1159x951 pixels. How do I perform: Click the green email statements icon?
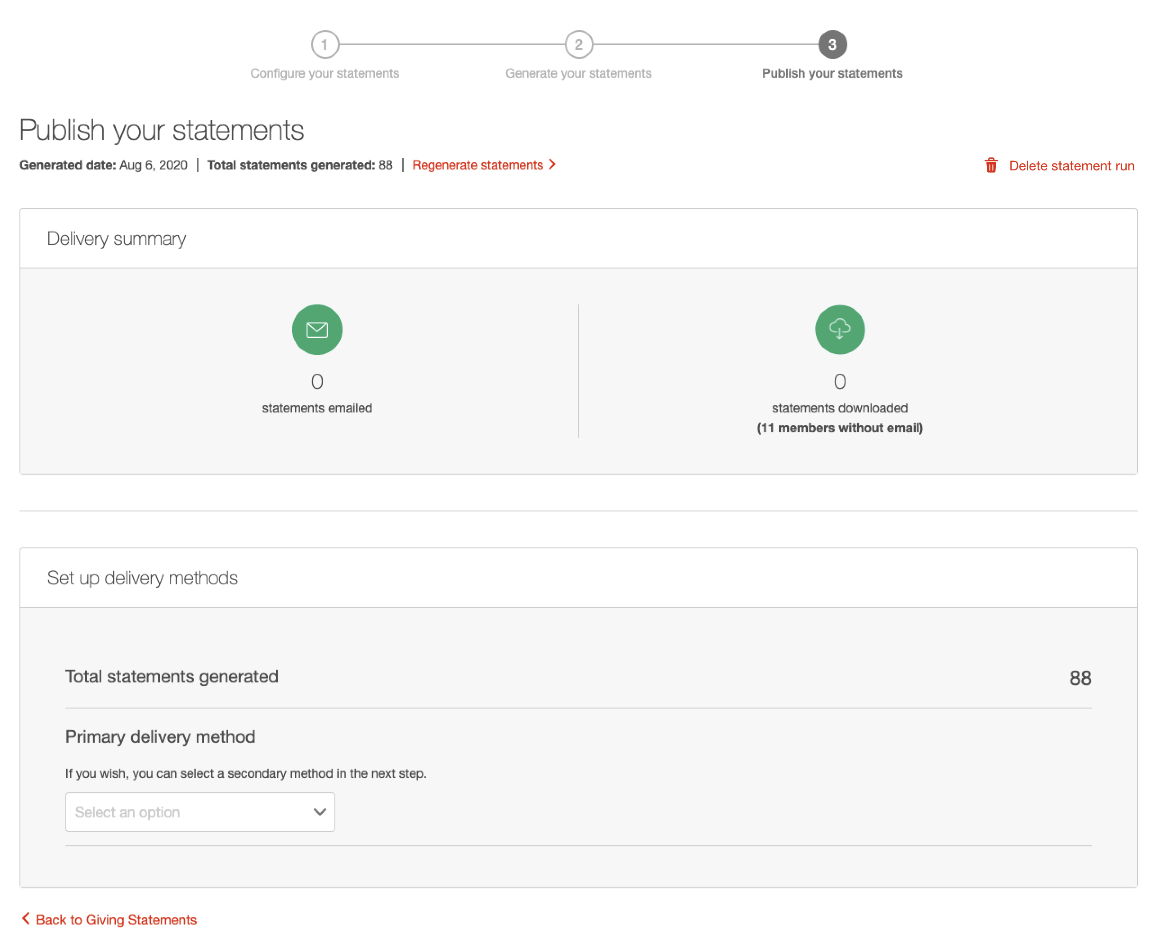point(317,329)
